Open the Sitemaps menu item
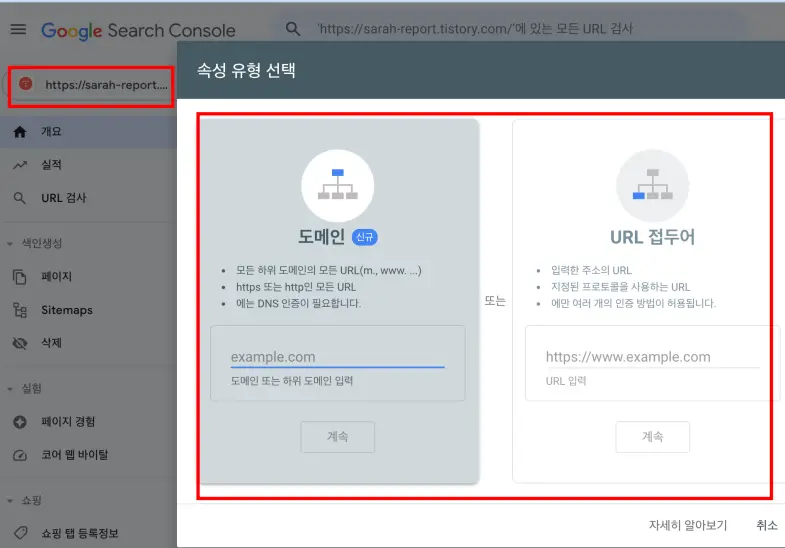 [x=67, y=310]
